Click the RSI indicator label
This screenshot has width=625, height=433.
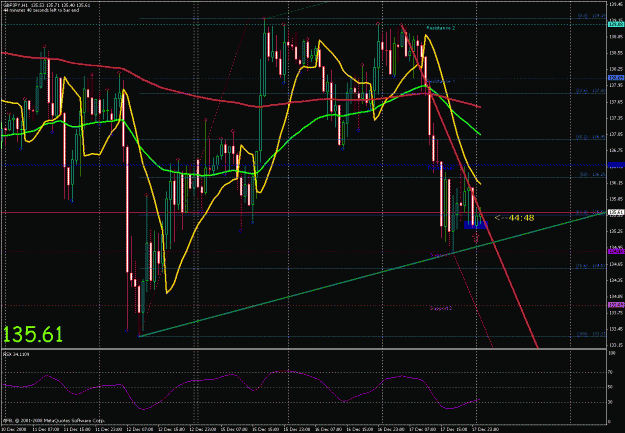16,354
